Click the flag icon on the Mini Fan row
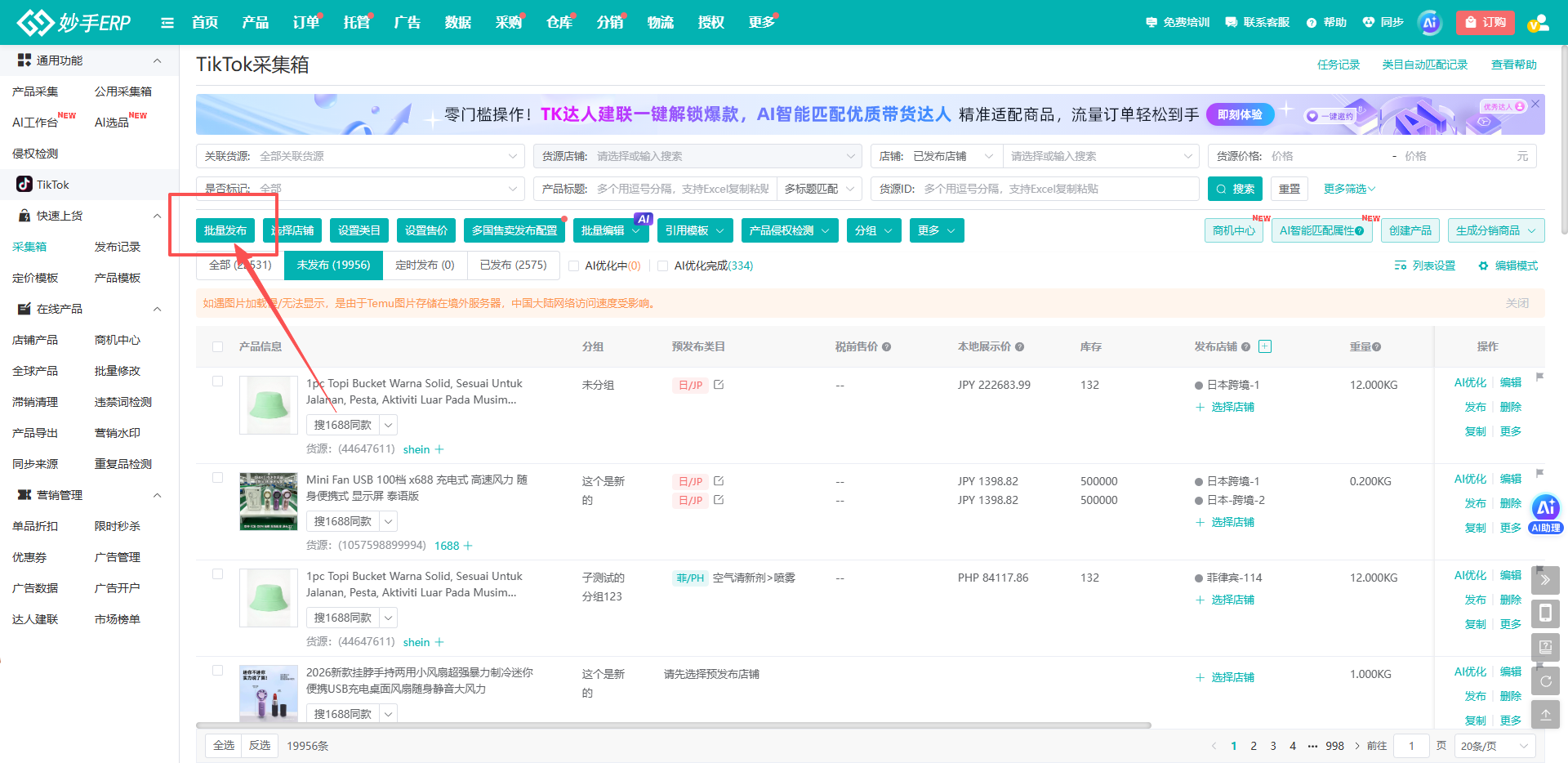1568x763 pixels. click(x=1539, y=473)
